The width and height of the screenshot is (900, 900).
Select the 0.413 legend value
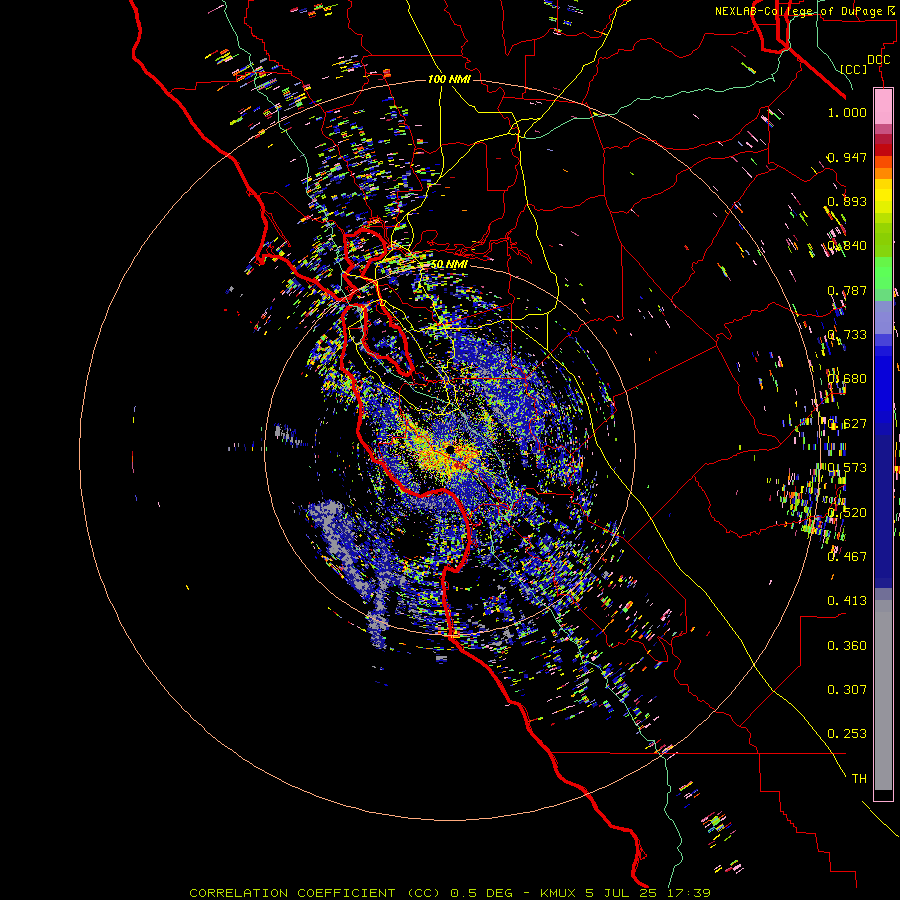pyautogui.click(x=847, y=600)
